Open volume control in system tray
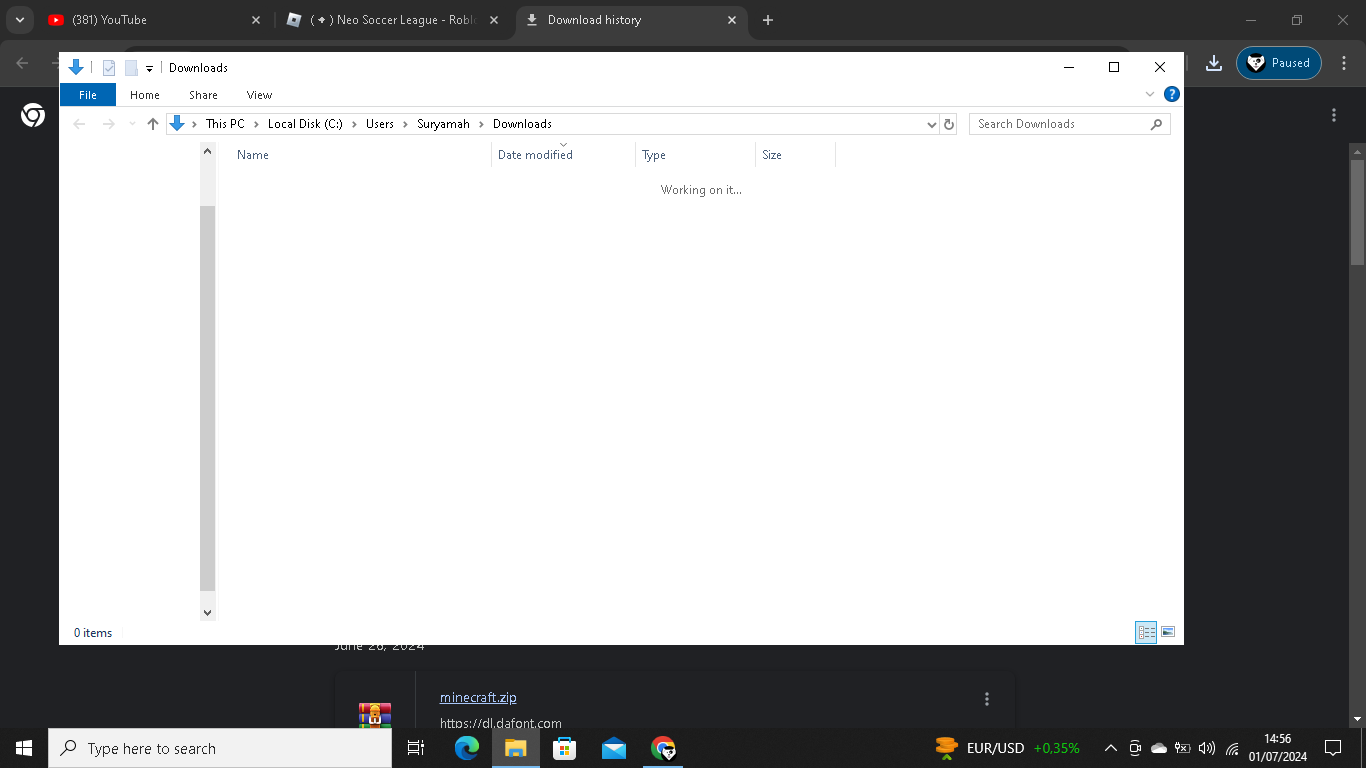Image resolution: width=1366 pixels, height=768 pixels. click(x=1207, y=748)
